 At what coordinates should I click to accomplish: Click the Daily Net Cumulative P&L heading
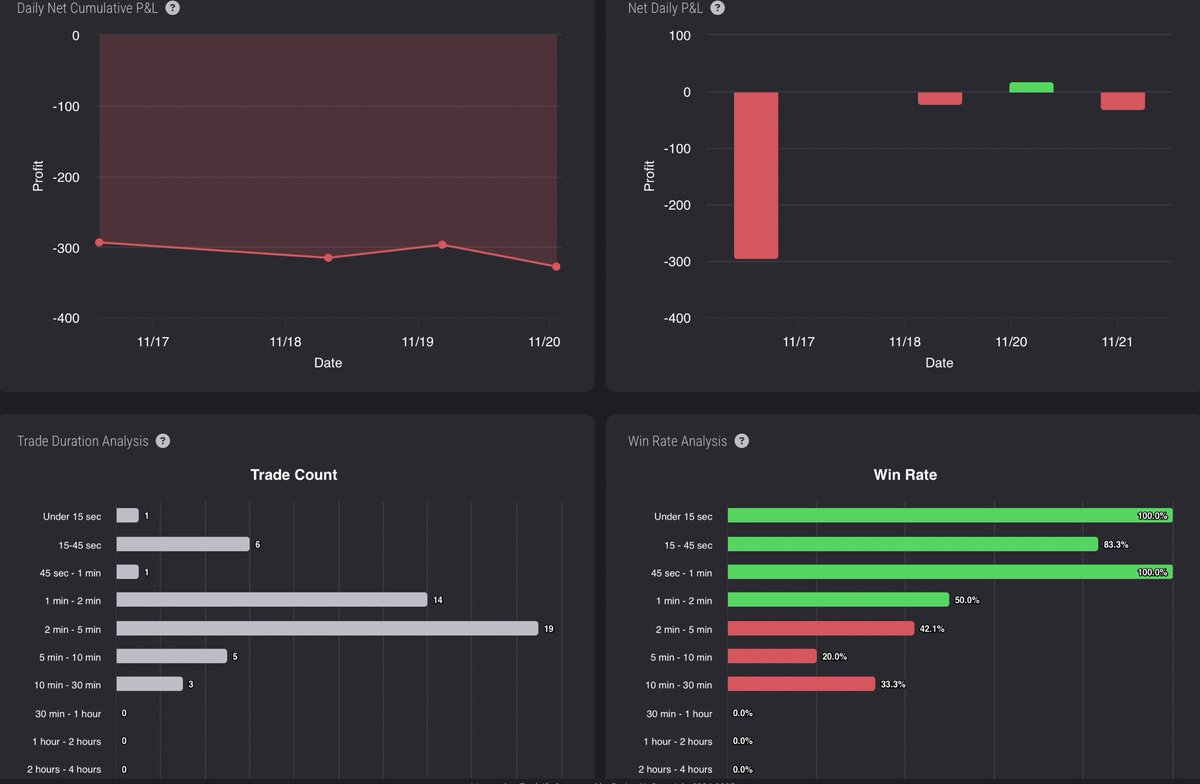coord(87,8)
